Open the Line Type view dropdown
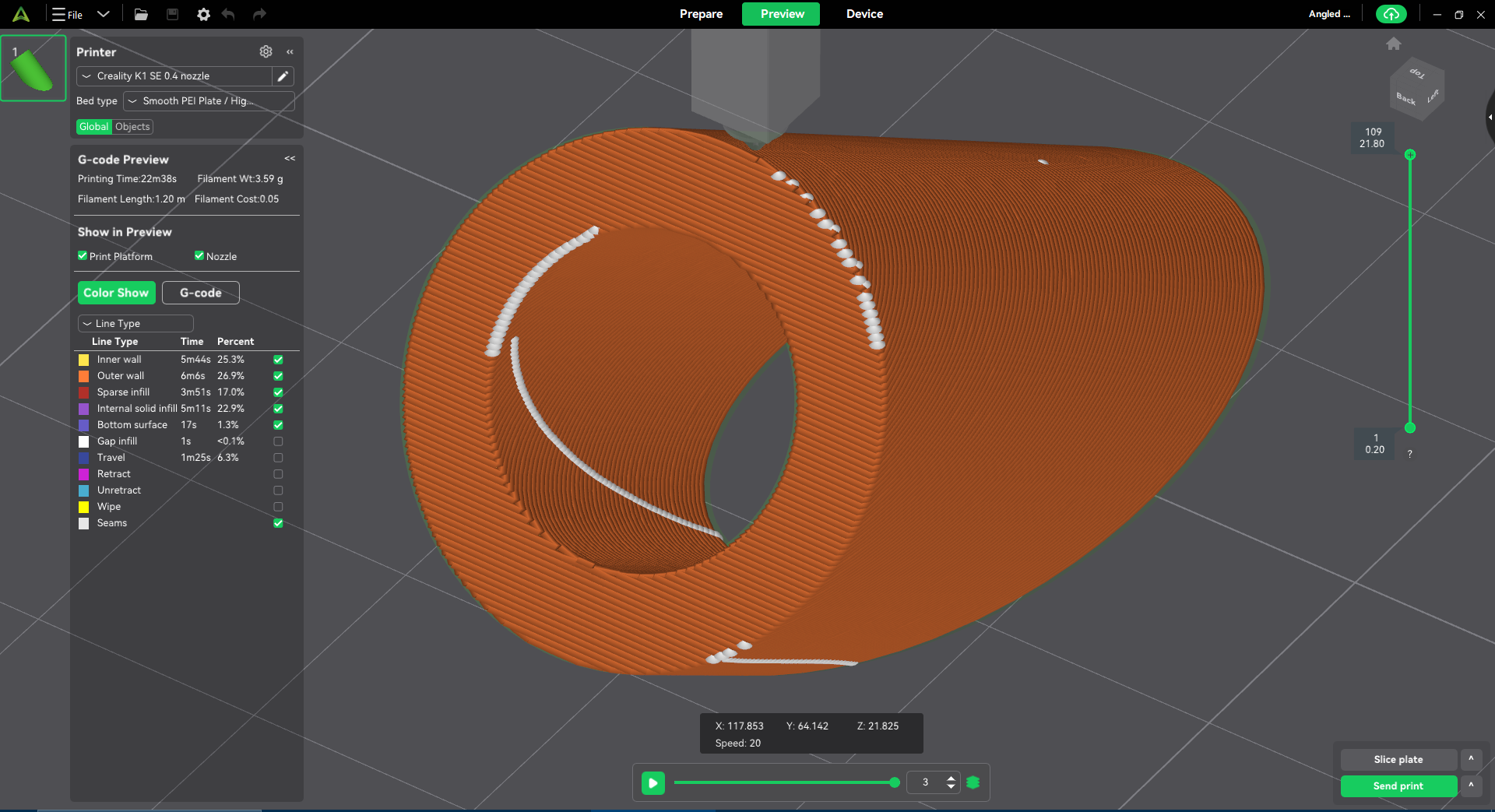Image resolution: width=1495 pixels, height=812 pixels. (x=135, y=323)
